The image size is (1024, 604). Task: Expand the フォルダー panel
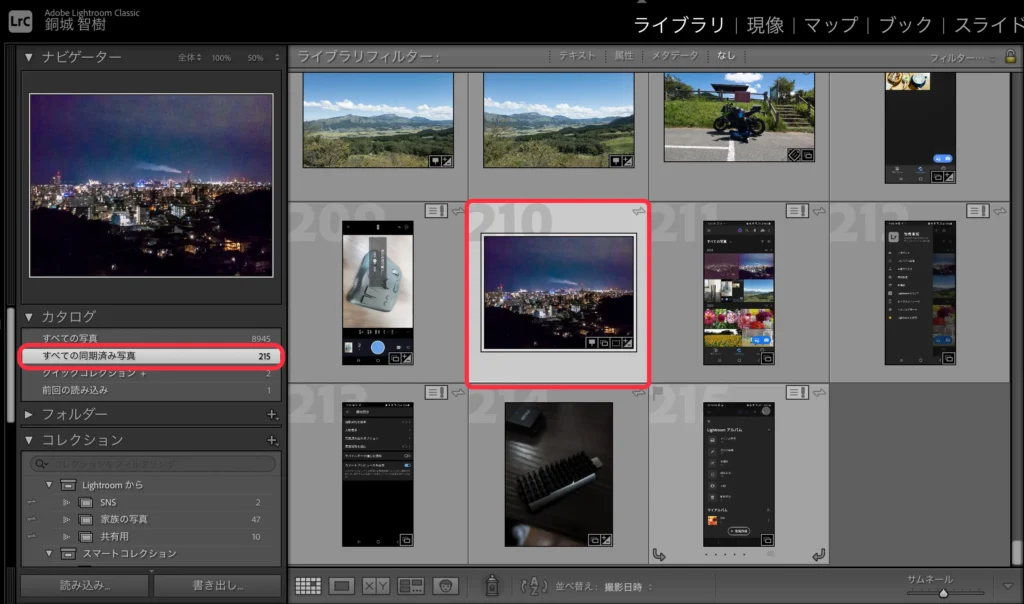click(29, 414)
